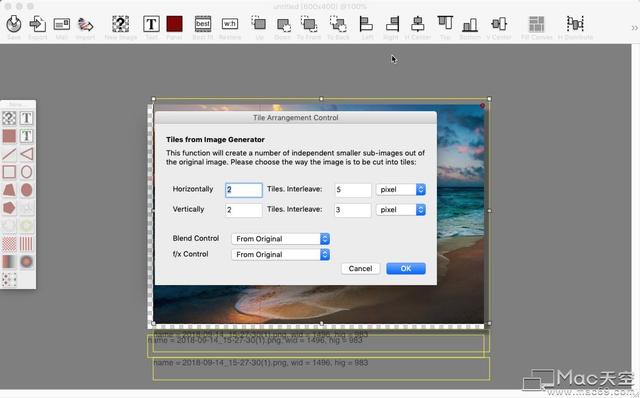Click the top center selection handle
Image resolution: width=640 pixels, height=398 pixels.
[321, 99]
